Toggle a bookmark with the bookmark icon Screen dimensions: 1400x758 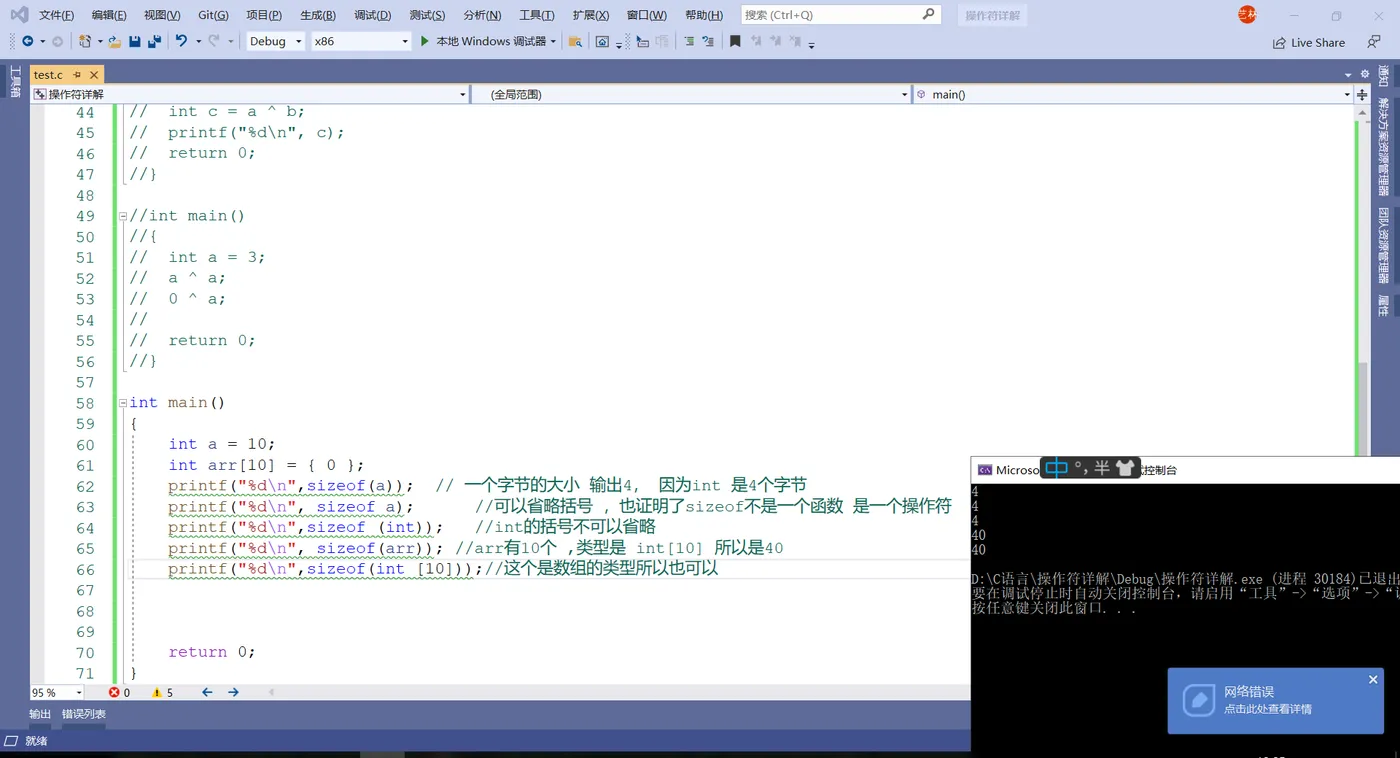[x=735, y=41]
